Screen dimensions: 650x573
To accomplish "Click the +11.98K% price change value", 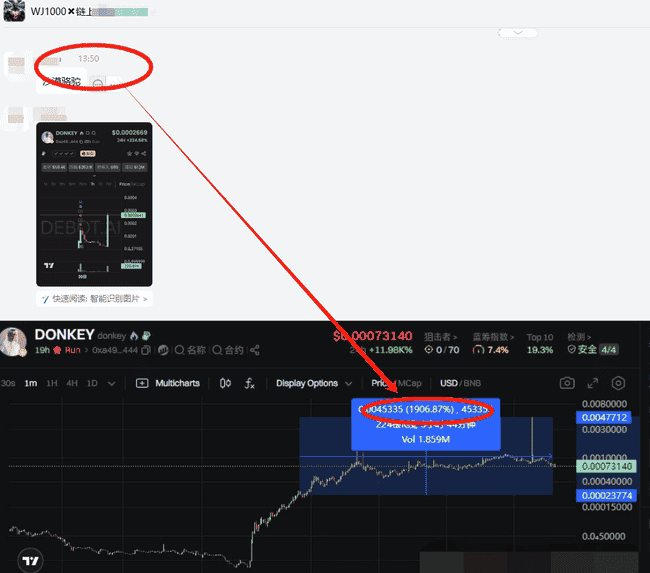I will click(390, 350).
